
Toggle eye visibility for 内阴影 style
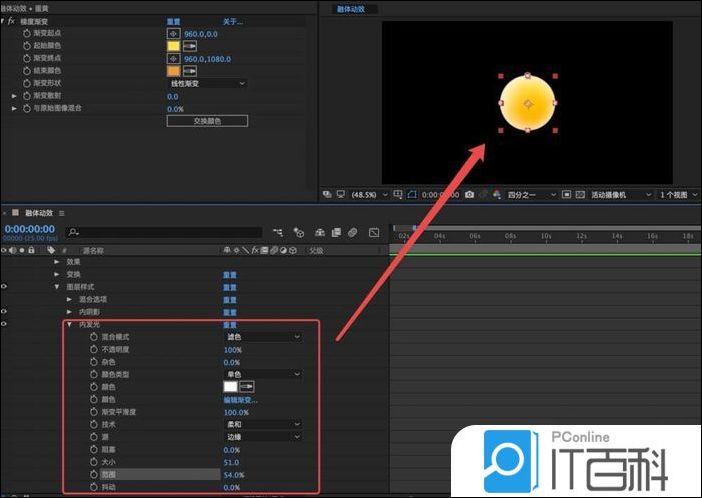(6, 312)
